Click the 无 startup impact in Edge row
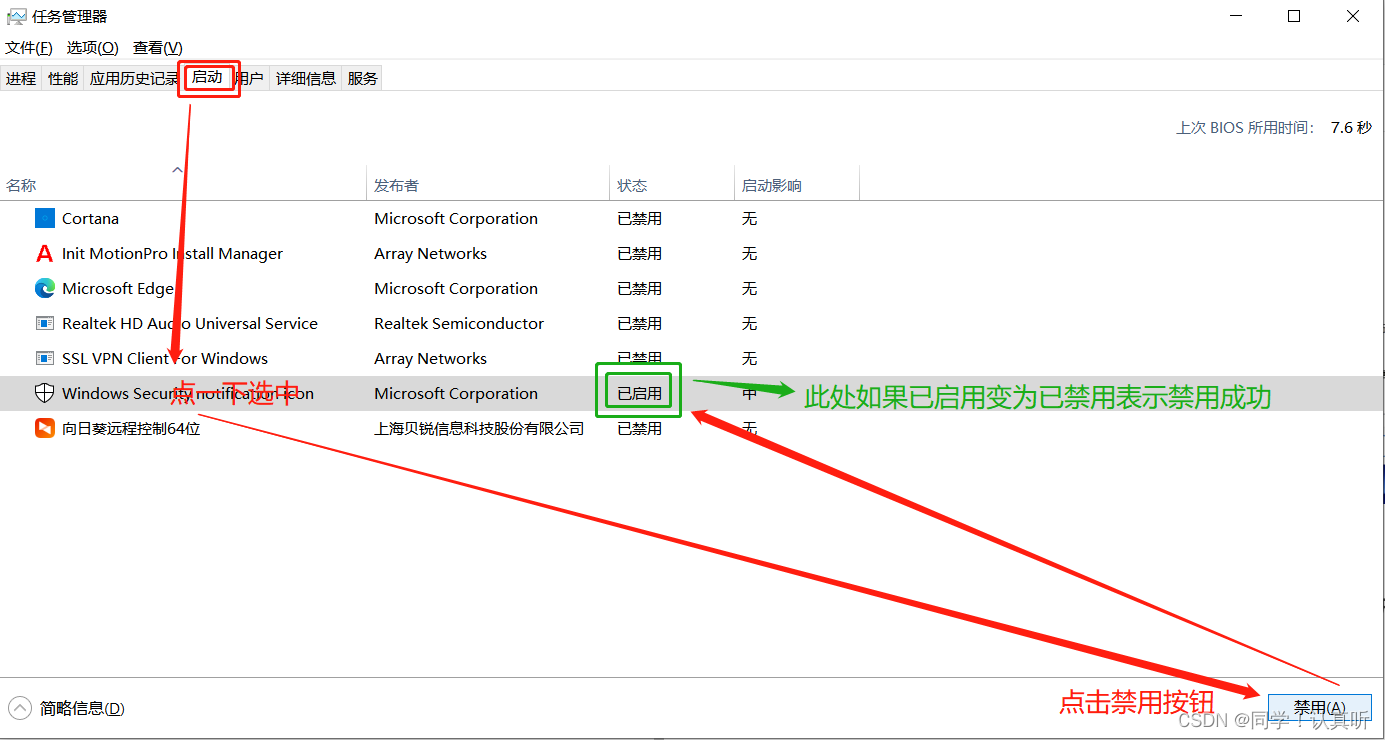Viewport: 1385px width, 740px height. pos(749,288)
